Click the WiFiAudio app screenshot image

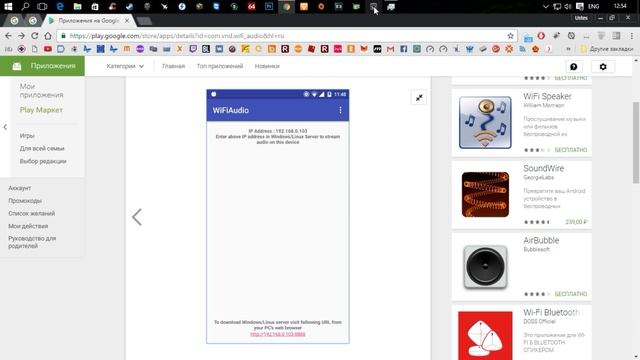tap(278, 216)
